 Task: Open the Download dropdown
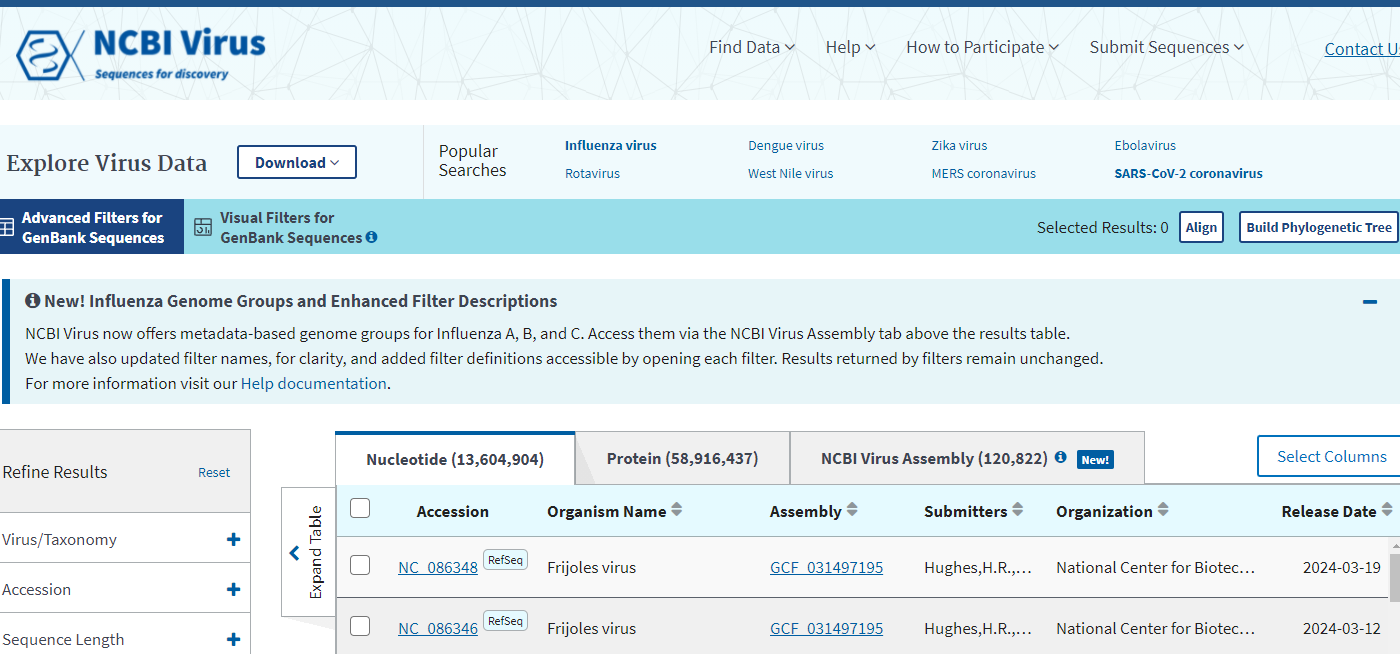coord(296,162)
